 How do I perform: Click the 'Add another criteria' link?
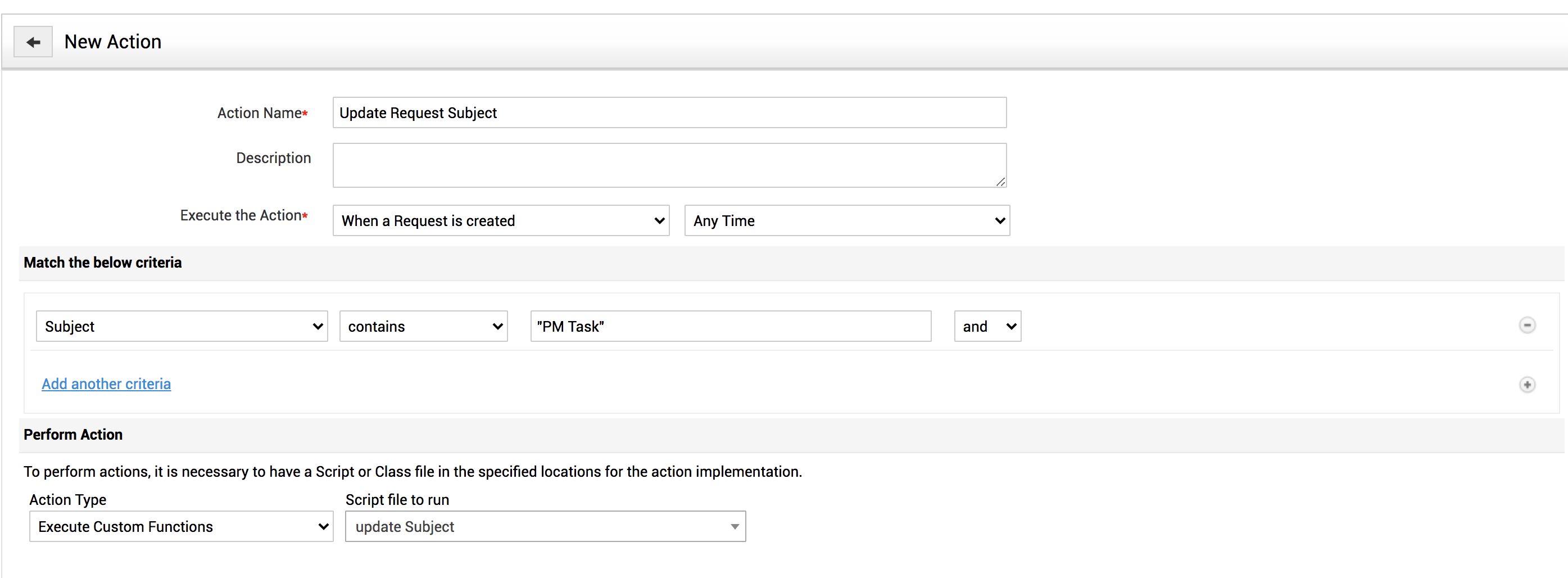(x=106, y=383)
